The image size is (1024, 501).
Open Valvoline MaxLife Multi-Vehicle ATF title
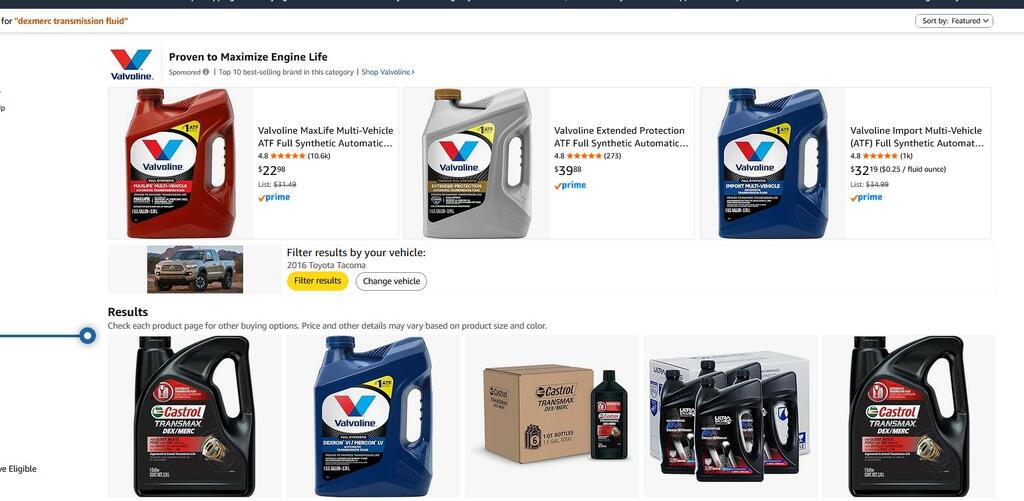[x=325, y=137]
